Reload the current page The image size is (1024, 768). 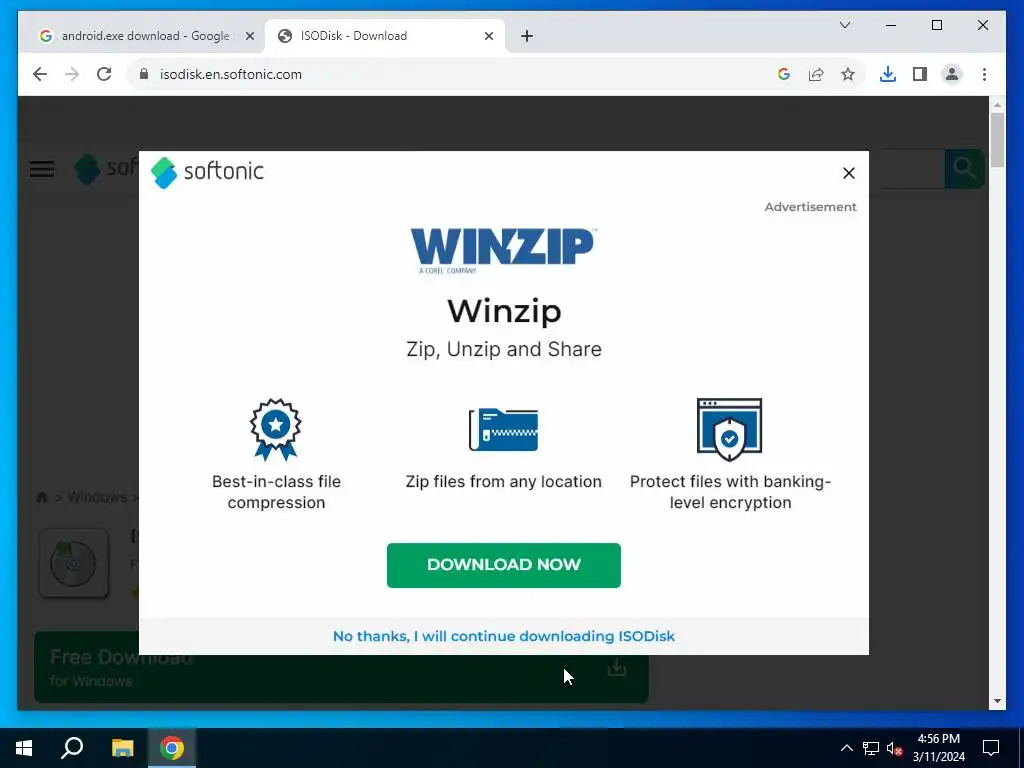click(104, 74)
